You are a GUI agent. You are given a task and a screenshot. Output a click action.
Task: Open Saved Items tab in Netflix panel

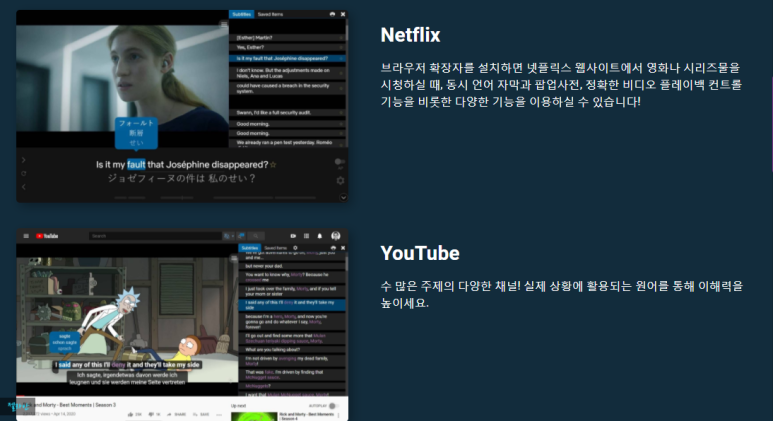pos(270,14)
